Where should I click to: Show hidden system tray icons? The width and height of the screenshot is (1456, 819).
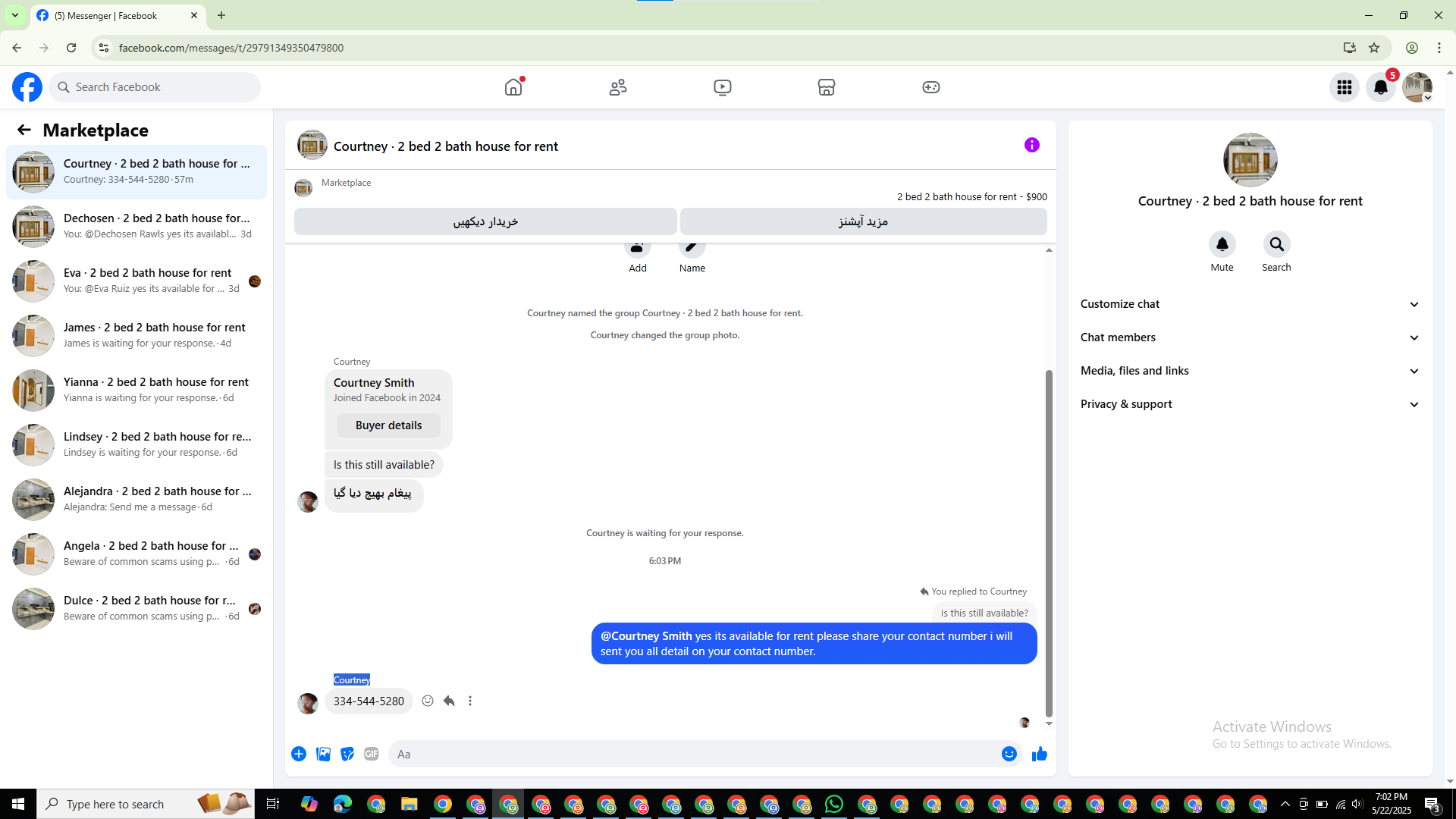click(x=1285, y=804)
